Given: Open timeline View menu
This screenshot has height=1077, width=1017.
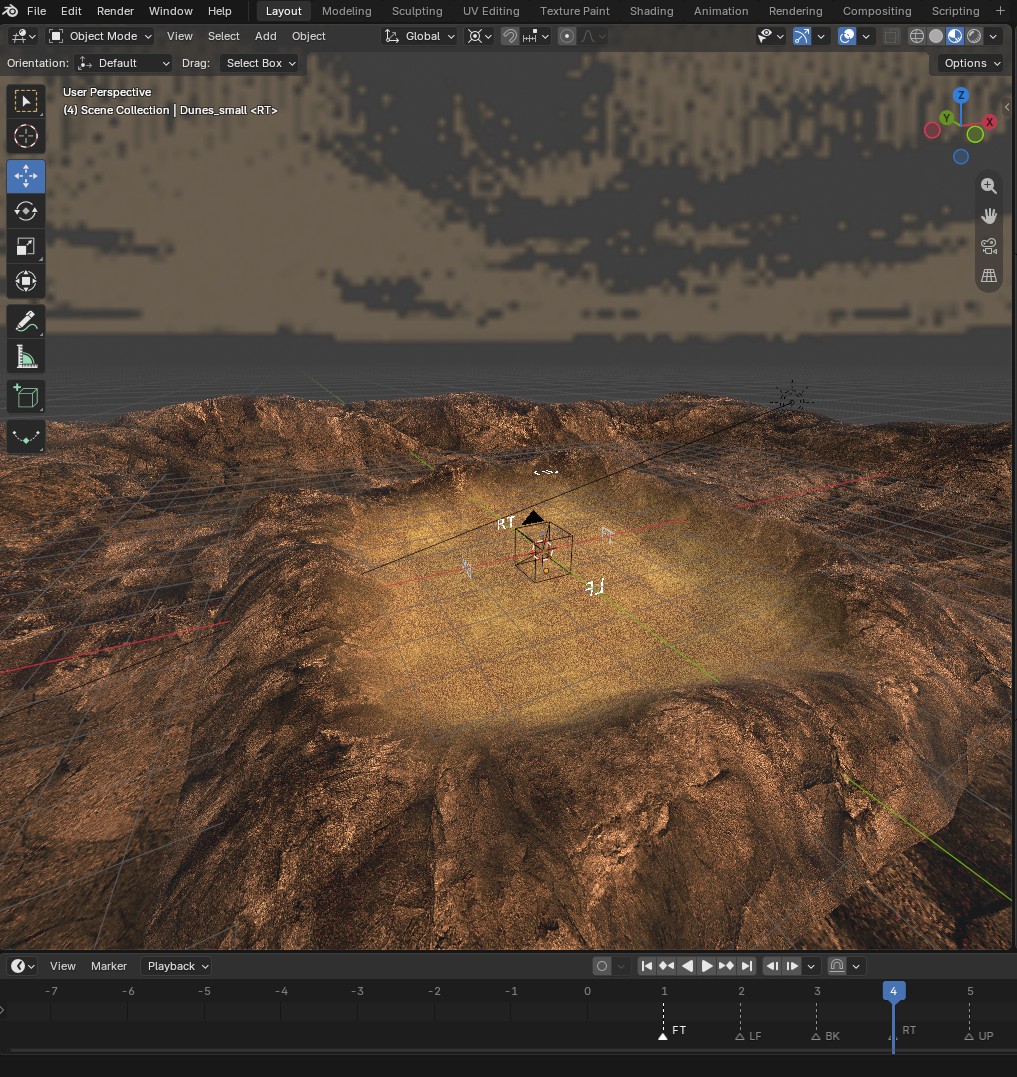Looking at the screenshot, I should tap(62, 966).
